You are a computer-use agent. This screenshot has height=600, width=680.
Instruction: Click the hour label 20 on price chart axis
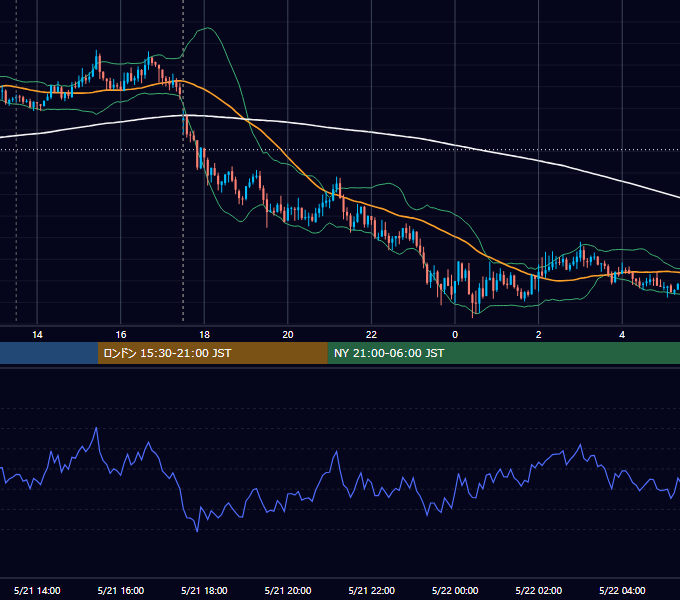coord(288,334)
